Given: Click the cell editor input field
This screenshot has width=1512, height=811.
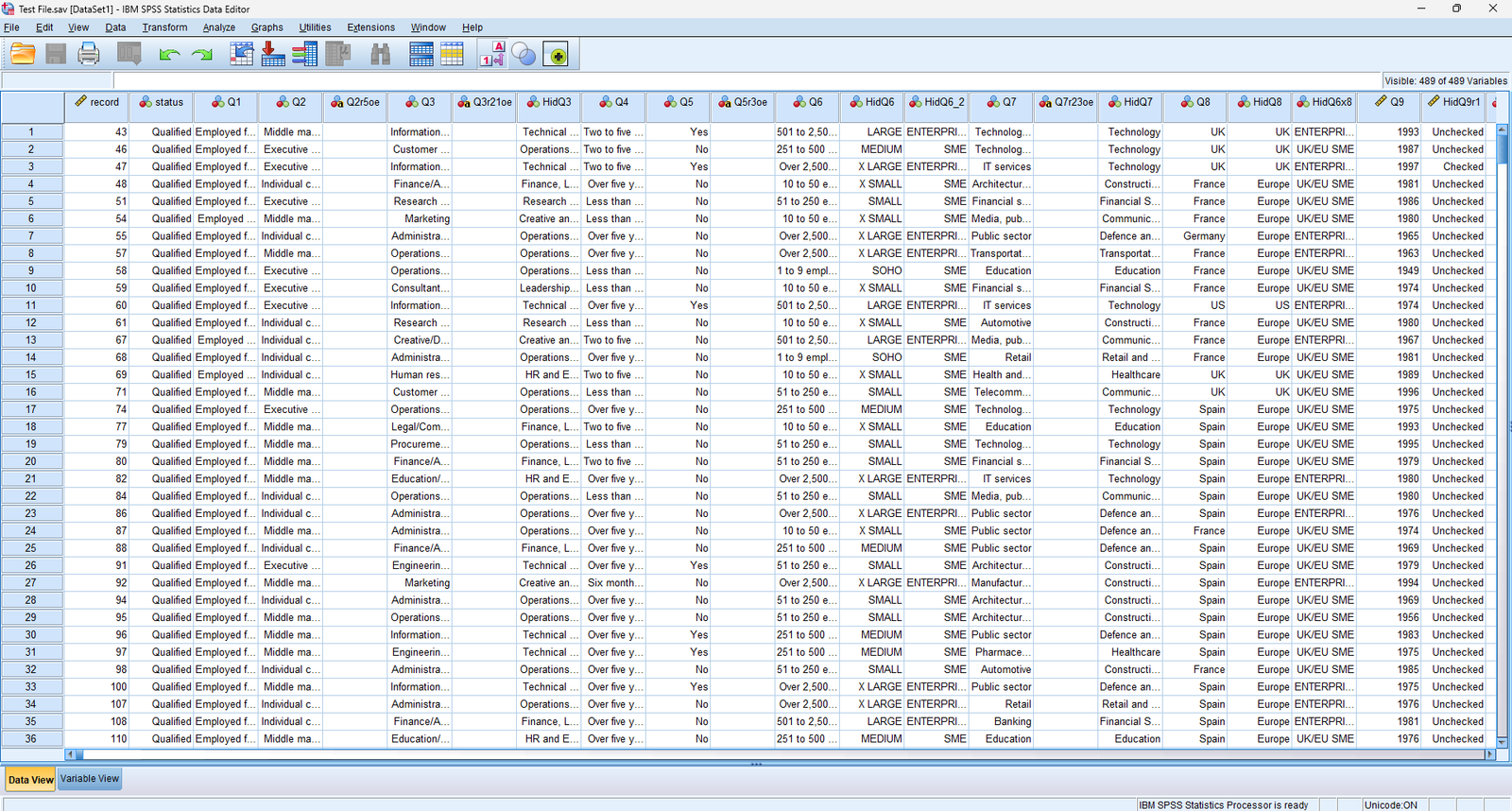Looking at the screenshot, I should click(747, 80).
